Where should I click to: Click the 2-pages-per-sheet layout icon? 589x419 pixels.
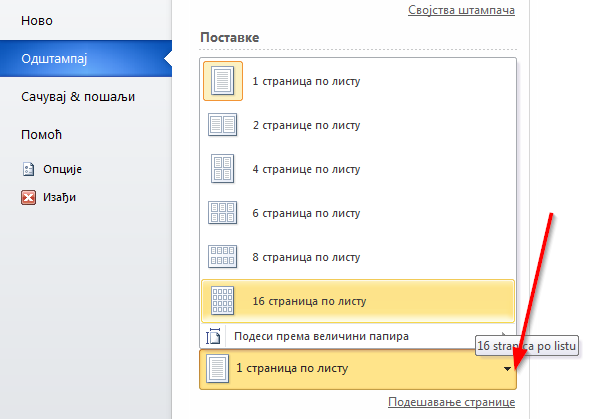click(222, 125)
